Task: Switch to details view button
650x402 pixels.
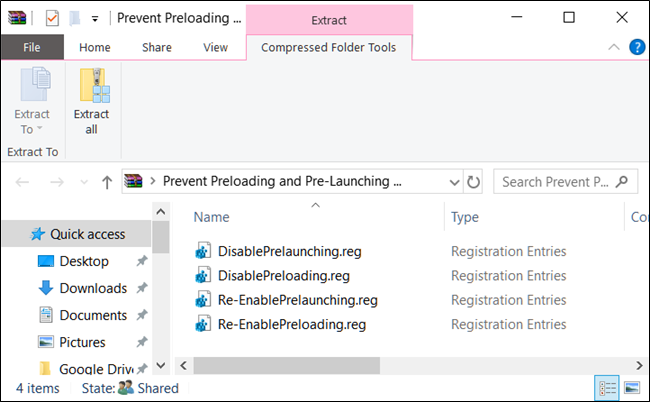Action: [606, 388]
